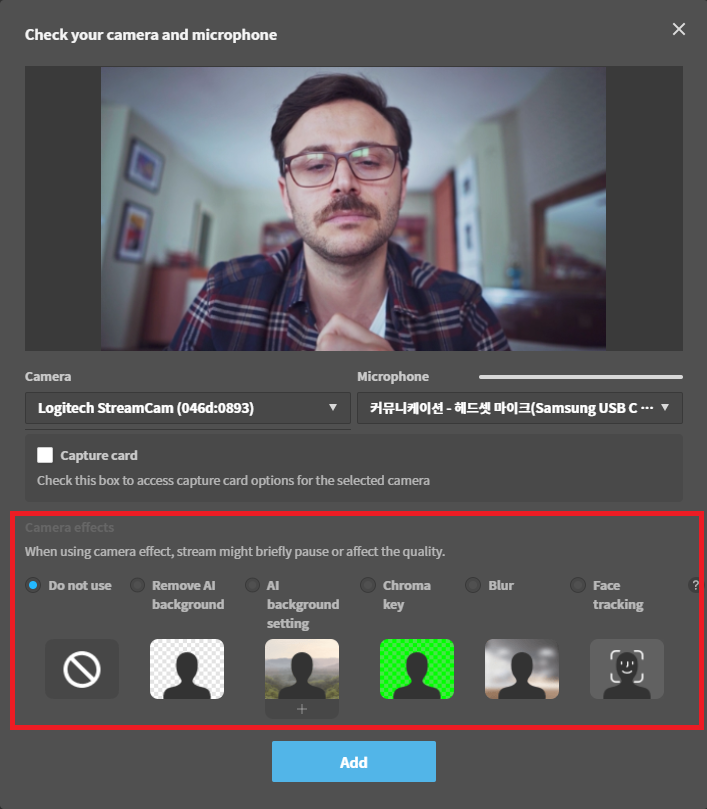
Task: Open the Camera dropdown showing Logitech StreamCam
Action: [x=188, y=408]
